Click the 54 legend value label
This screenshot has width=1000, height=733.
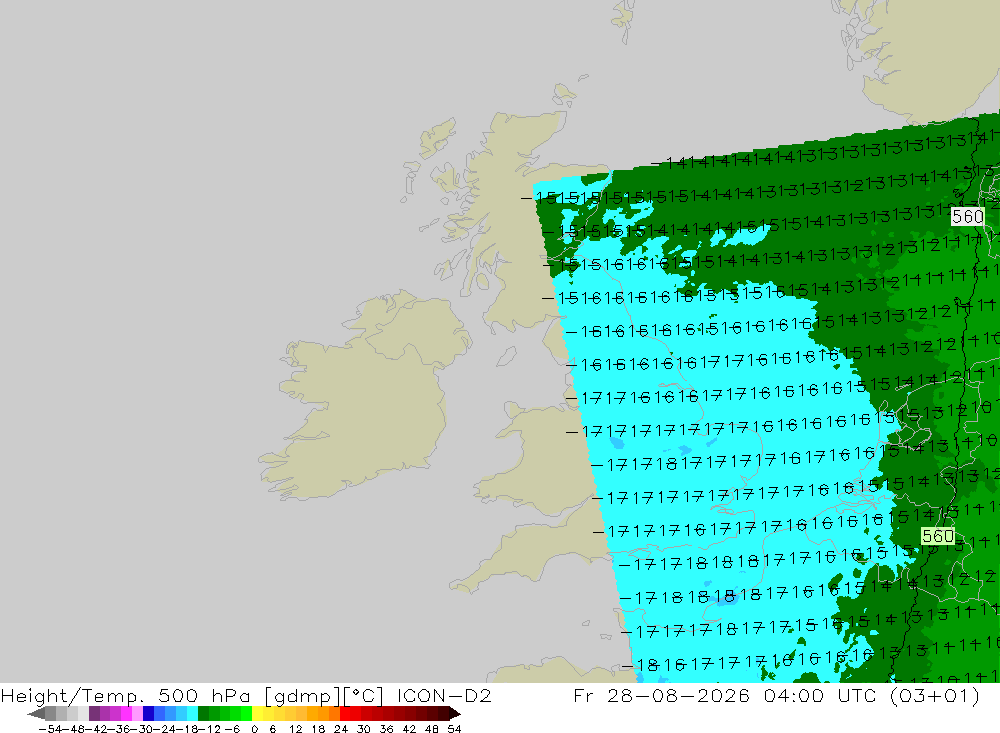(x=454, y=729)
